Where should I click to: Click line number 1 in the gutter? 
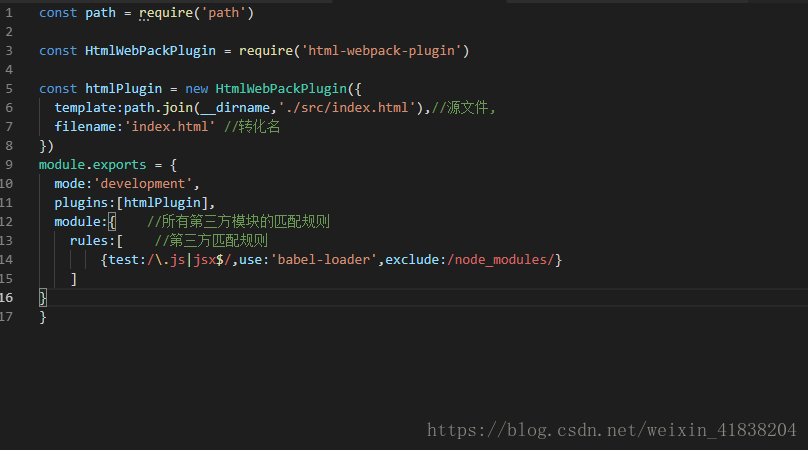pos(9,13)
